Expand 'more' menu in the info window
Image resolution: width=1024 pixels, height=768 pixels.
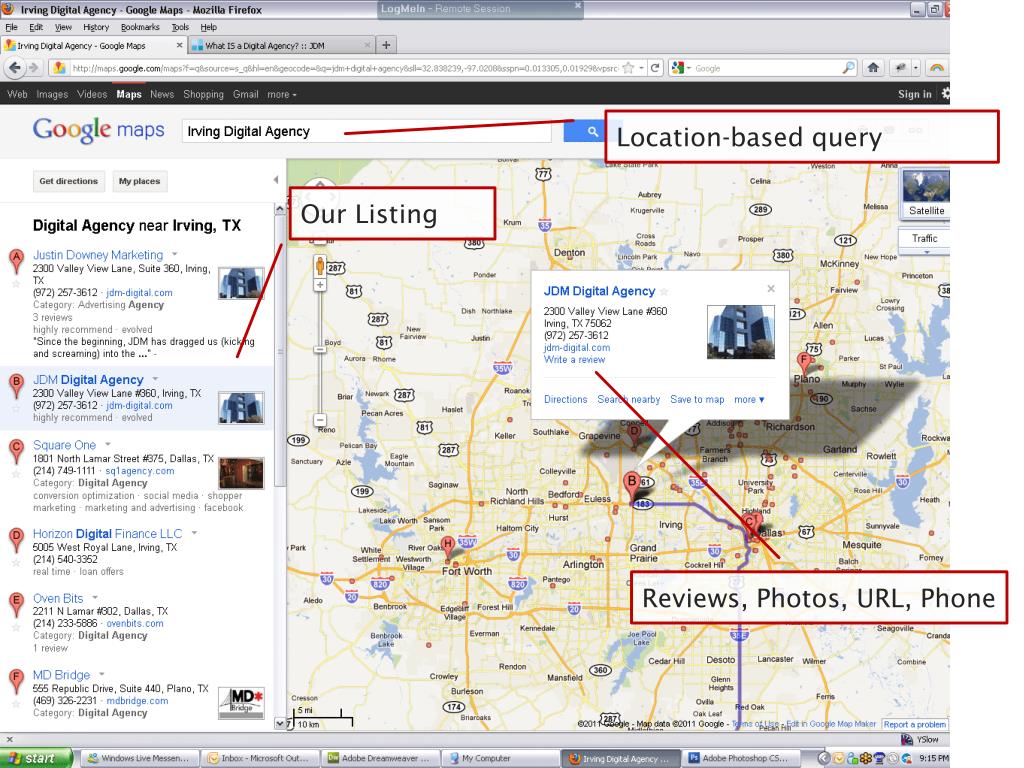[749, 400]
